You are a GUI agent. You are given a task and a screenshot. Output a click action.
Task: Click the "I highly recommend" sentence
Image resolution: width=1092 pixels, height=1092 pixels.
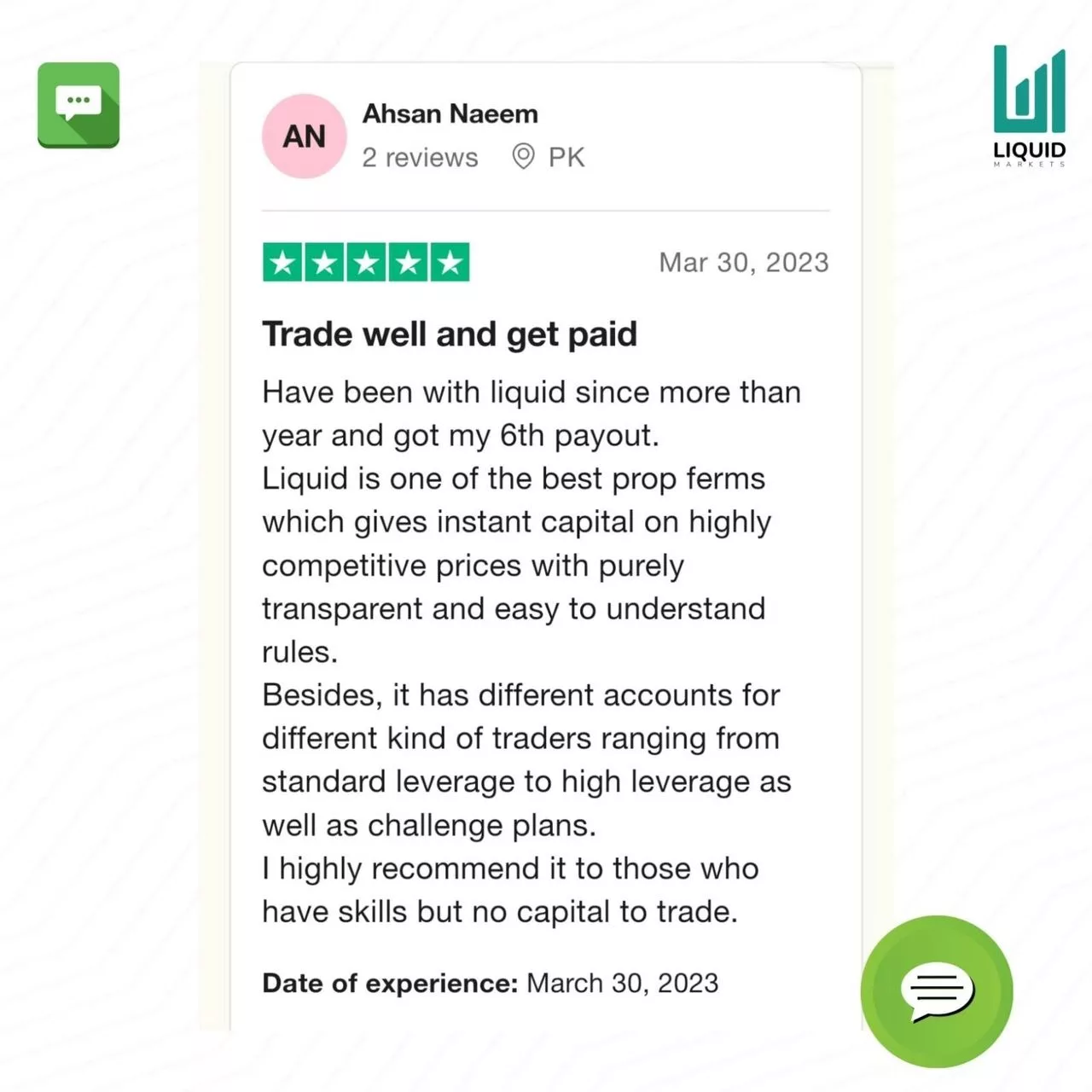tap(509, 890)
